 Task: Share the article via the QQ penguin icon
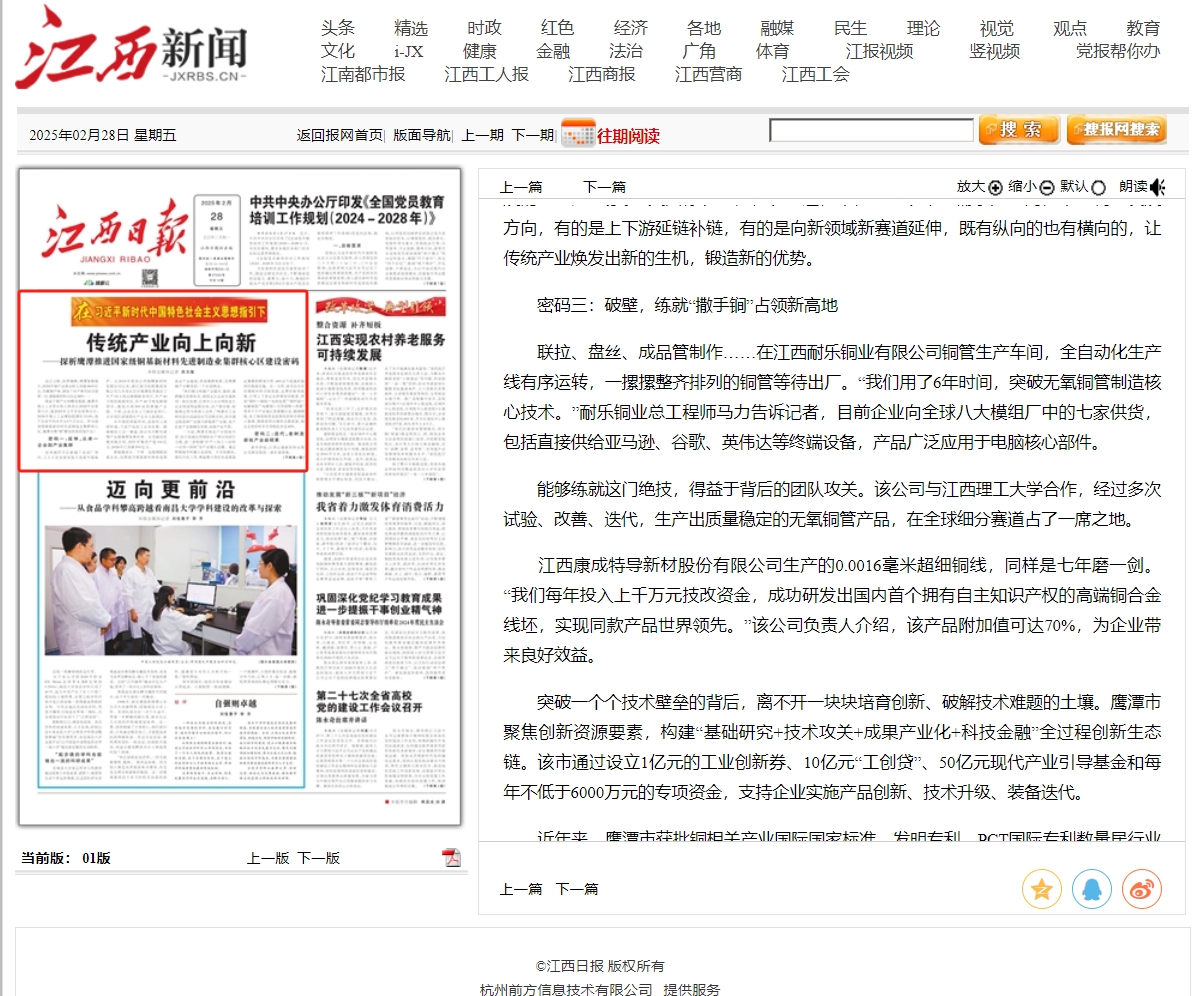pyautogui.click(x=1091, y=888)
